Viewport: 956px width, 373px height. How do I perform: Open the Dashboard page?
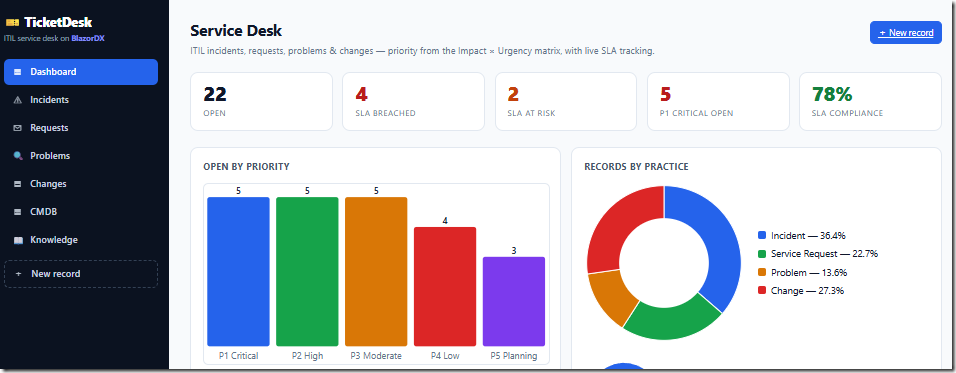pos(80,72)
